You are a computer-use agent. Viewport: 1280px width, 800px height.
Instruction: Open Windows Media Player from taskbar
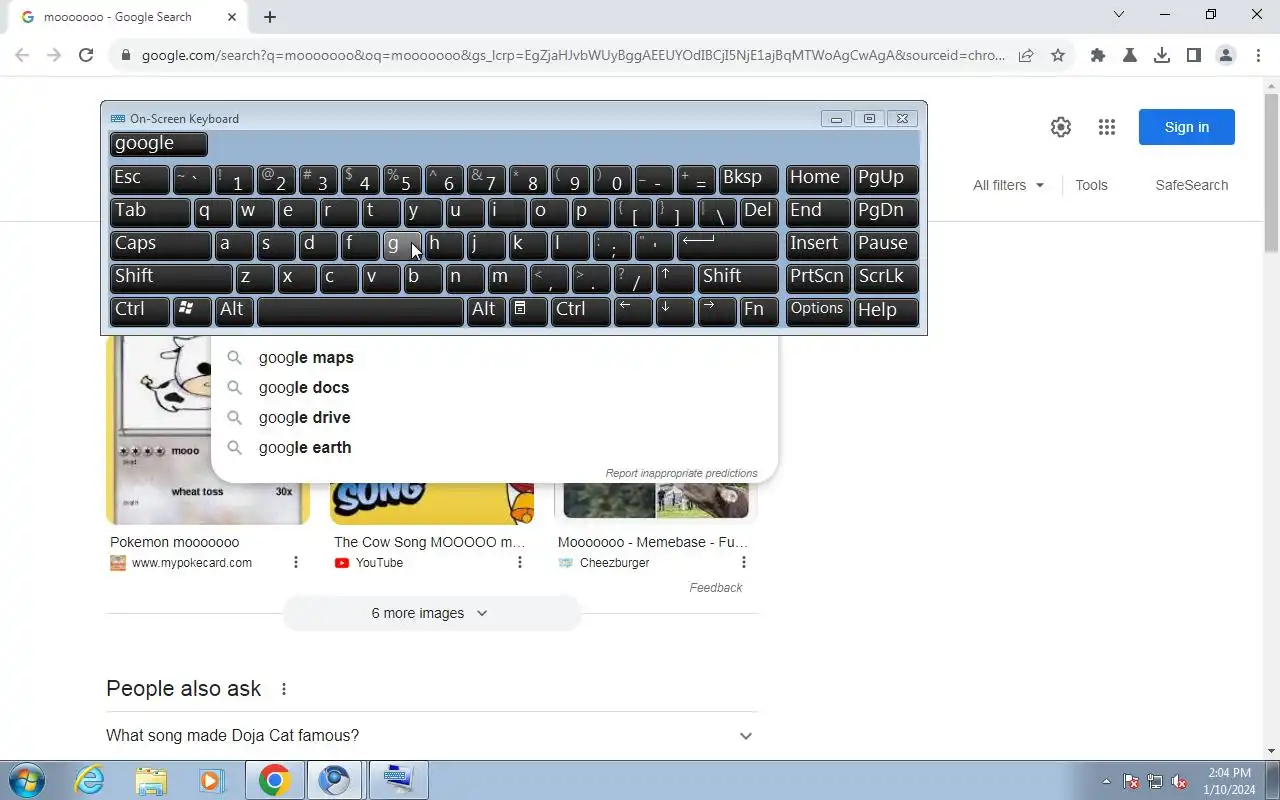point(211,780)
